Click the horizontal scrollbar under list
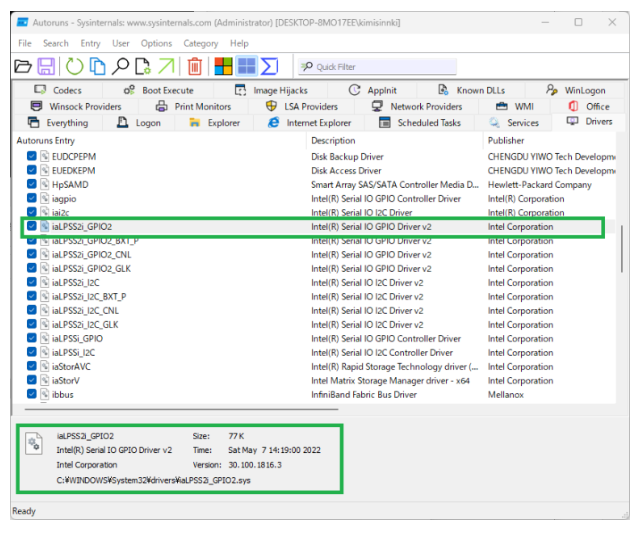 tap(181, 409)
